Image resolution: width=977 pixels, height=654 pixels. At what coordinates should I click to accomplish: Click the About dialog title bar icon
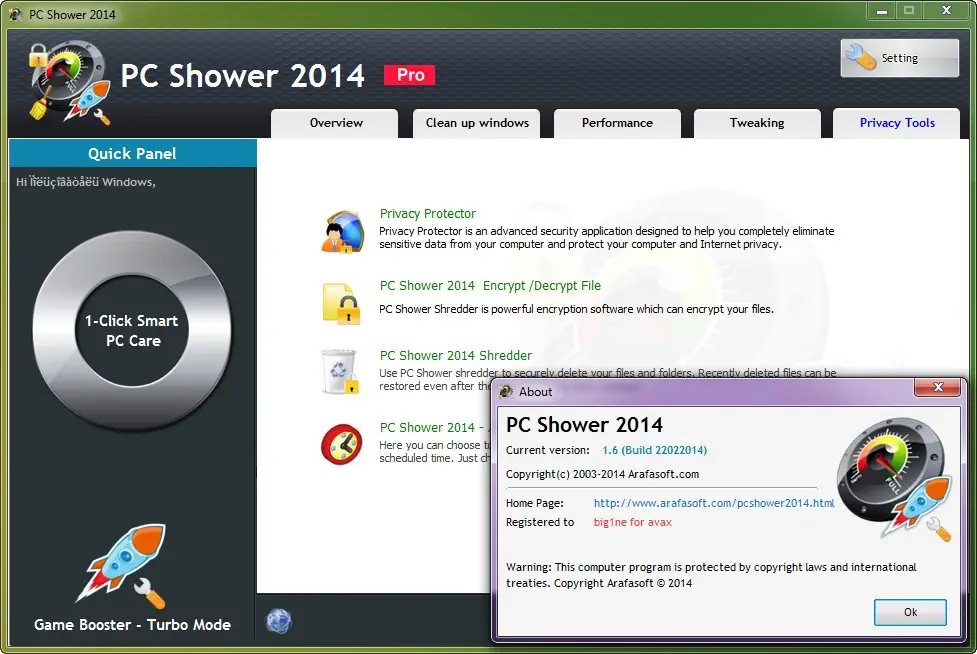[507, 392]
